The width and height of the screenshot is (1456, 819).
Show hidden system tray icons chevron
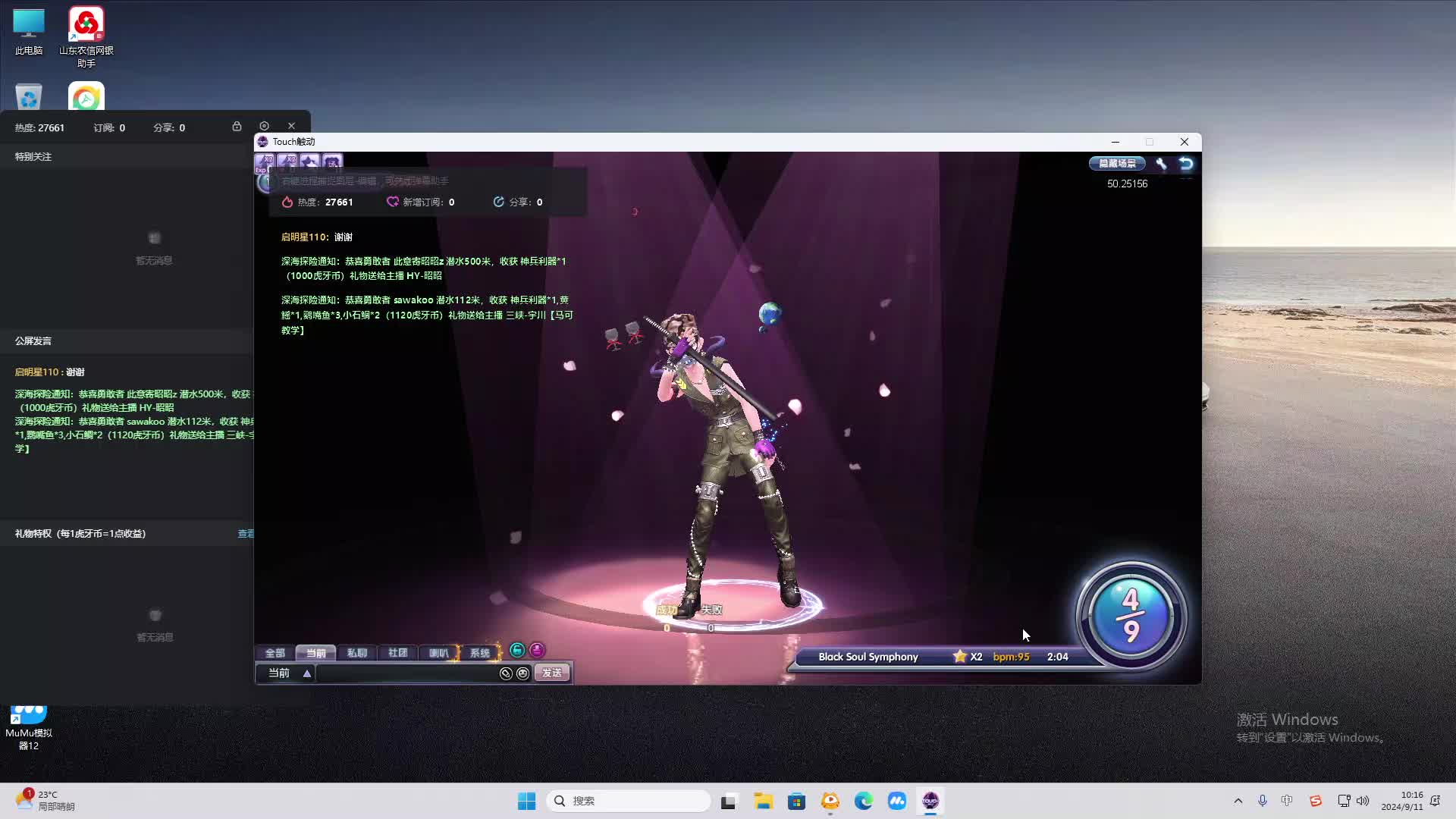pos(1238,801)
